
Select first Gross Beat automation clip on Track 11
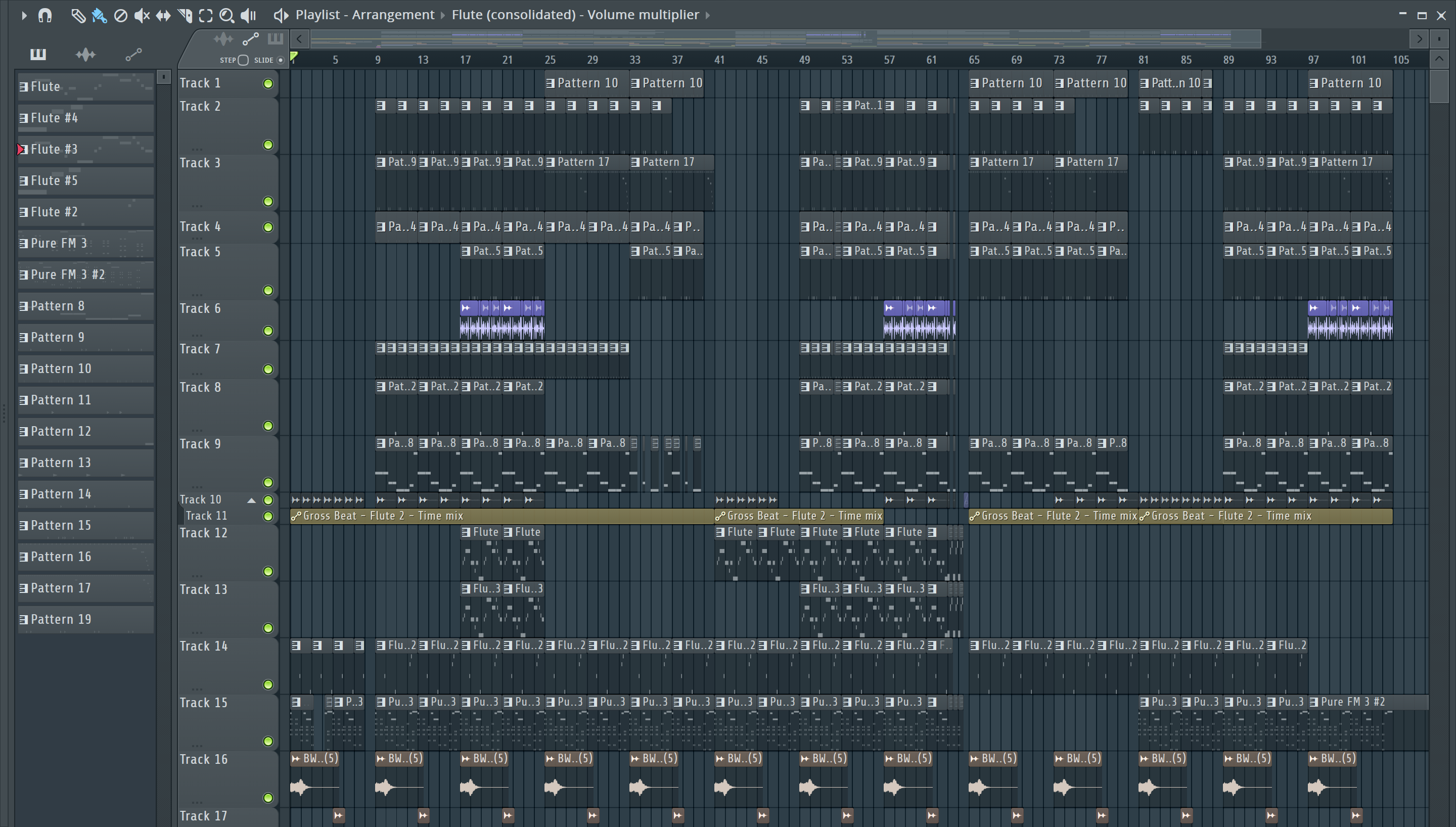point(502,516)
